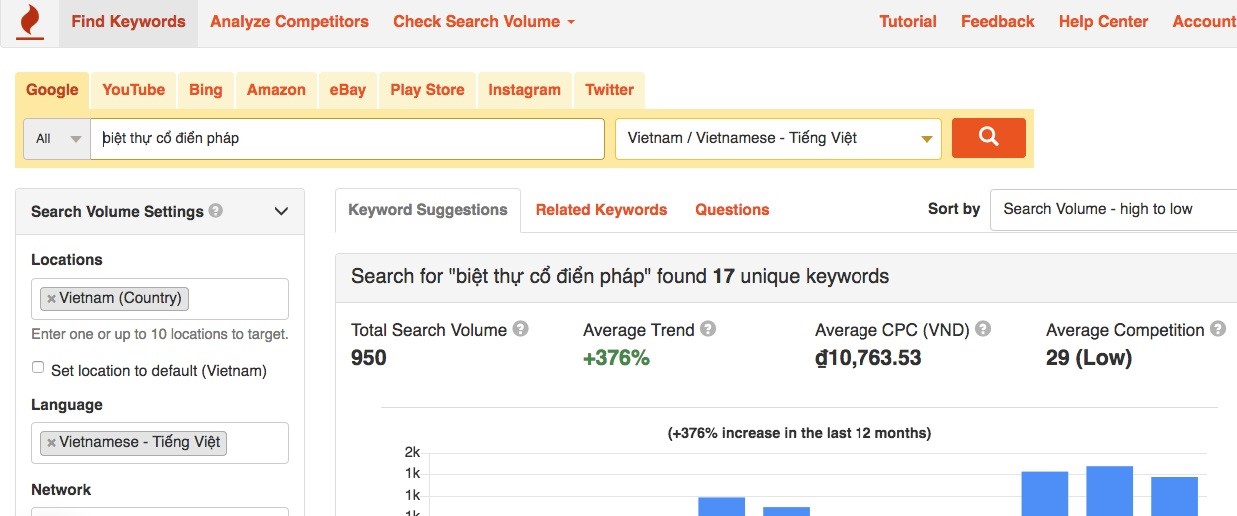Click the keyword search input field

point(347,139)
